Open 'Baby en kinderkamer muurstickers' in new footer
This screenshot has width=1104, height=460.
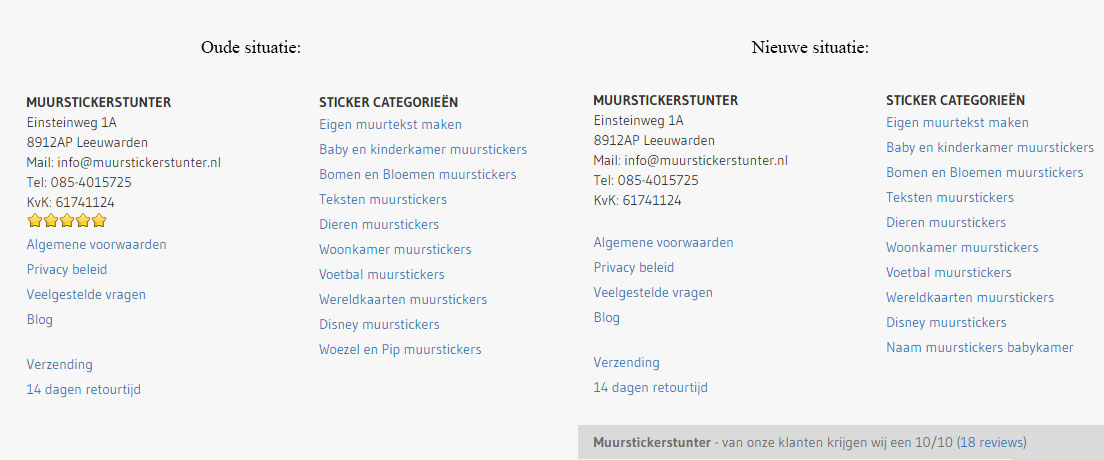[989, 148]
